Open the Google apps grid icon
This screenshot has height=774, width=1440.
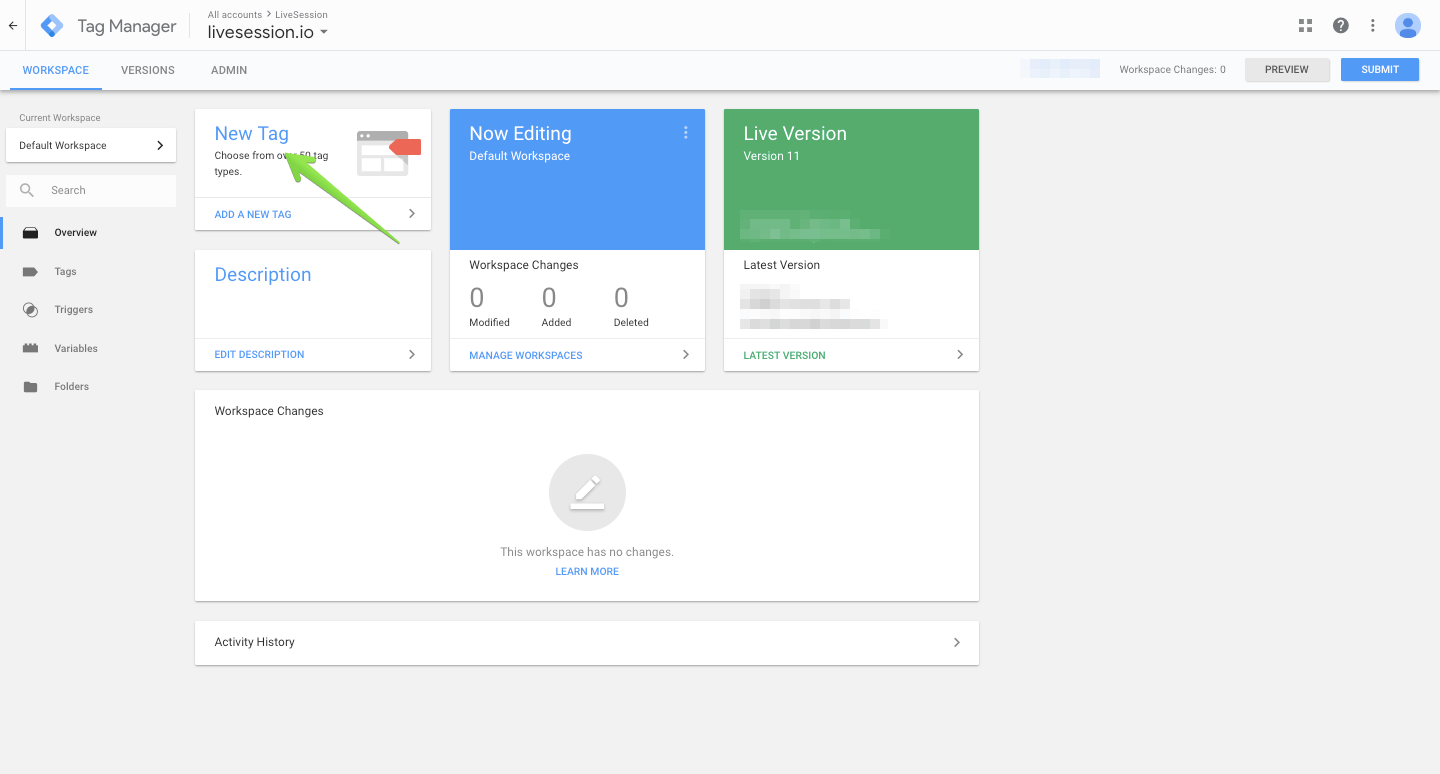1305,26
